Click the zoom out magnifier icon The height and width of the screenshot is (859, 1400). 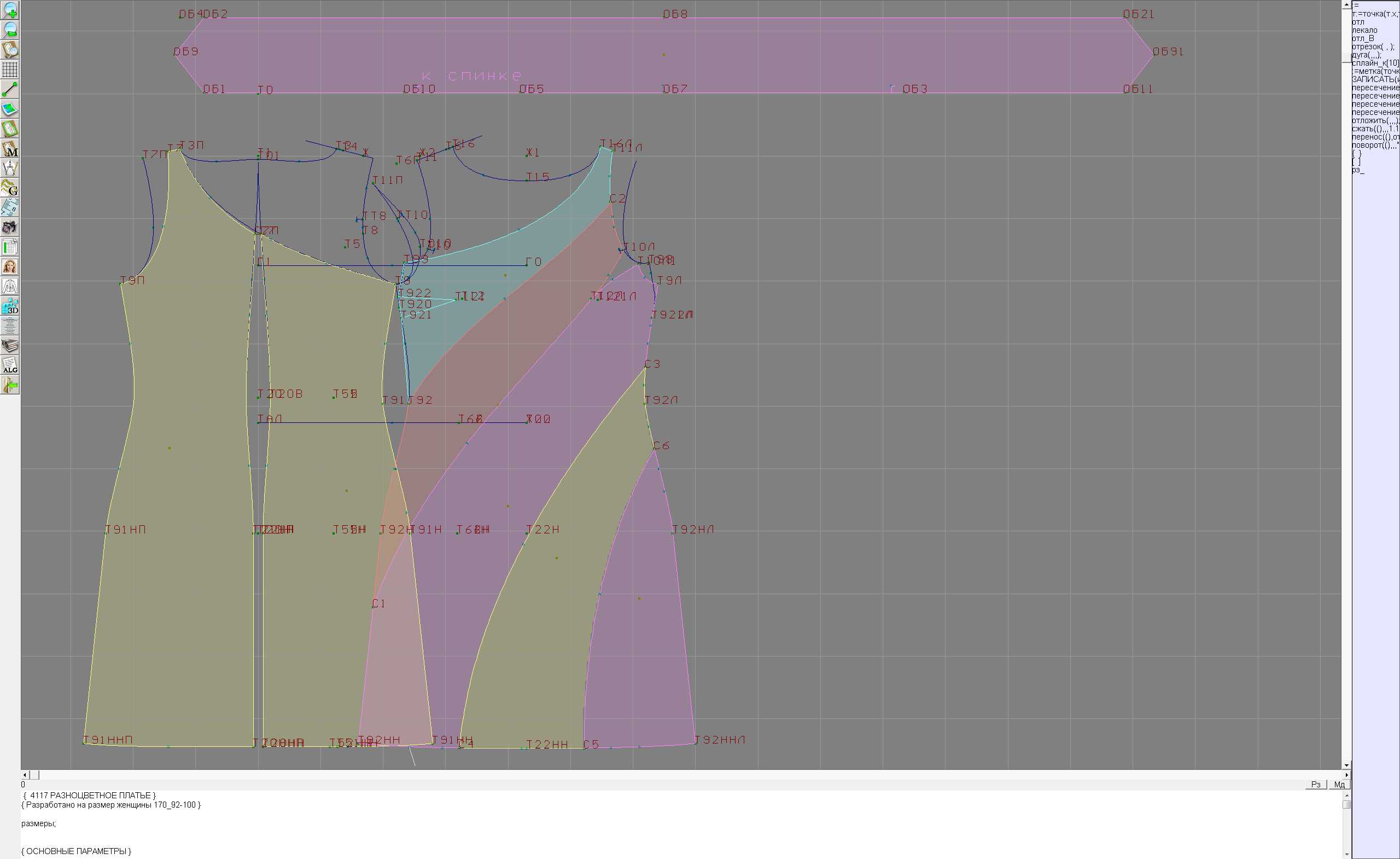point(10,30)
